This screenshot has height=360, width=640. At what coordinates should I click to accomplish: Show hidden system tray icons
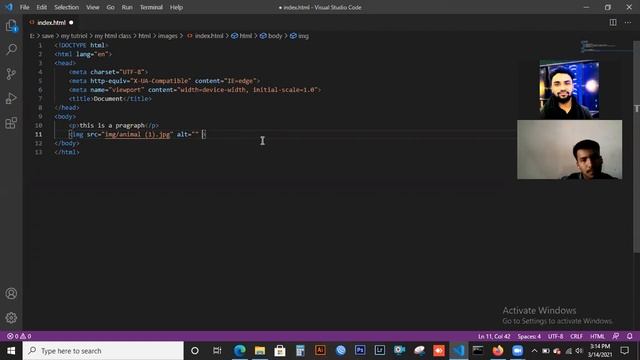point(534,351)
